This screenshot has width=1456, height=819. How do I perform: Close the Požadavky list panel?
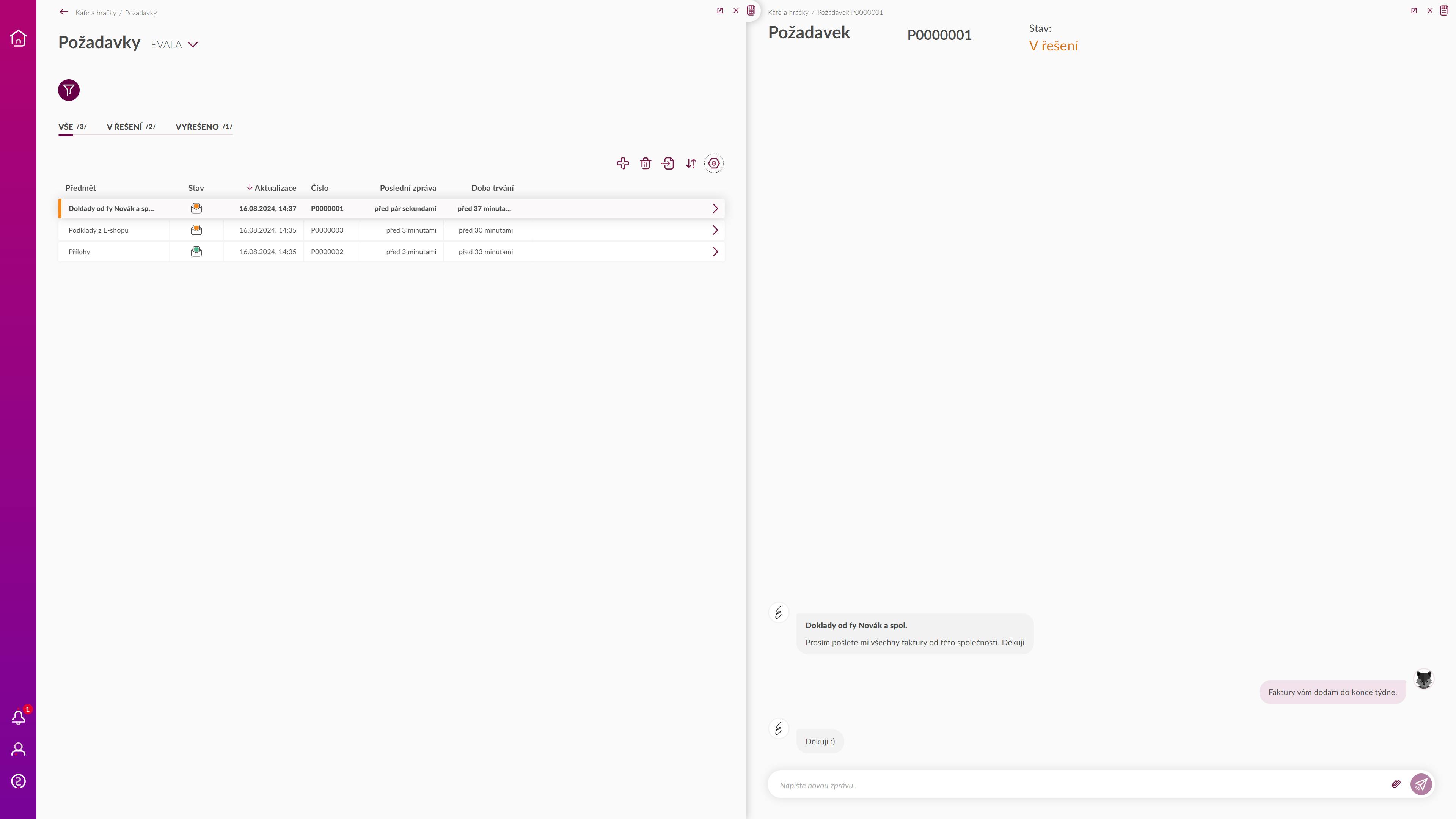(x=736, y=11)
